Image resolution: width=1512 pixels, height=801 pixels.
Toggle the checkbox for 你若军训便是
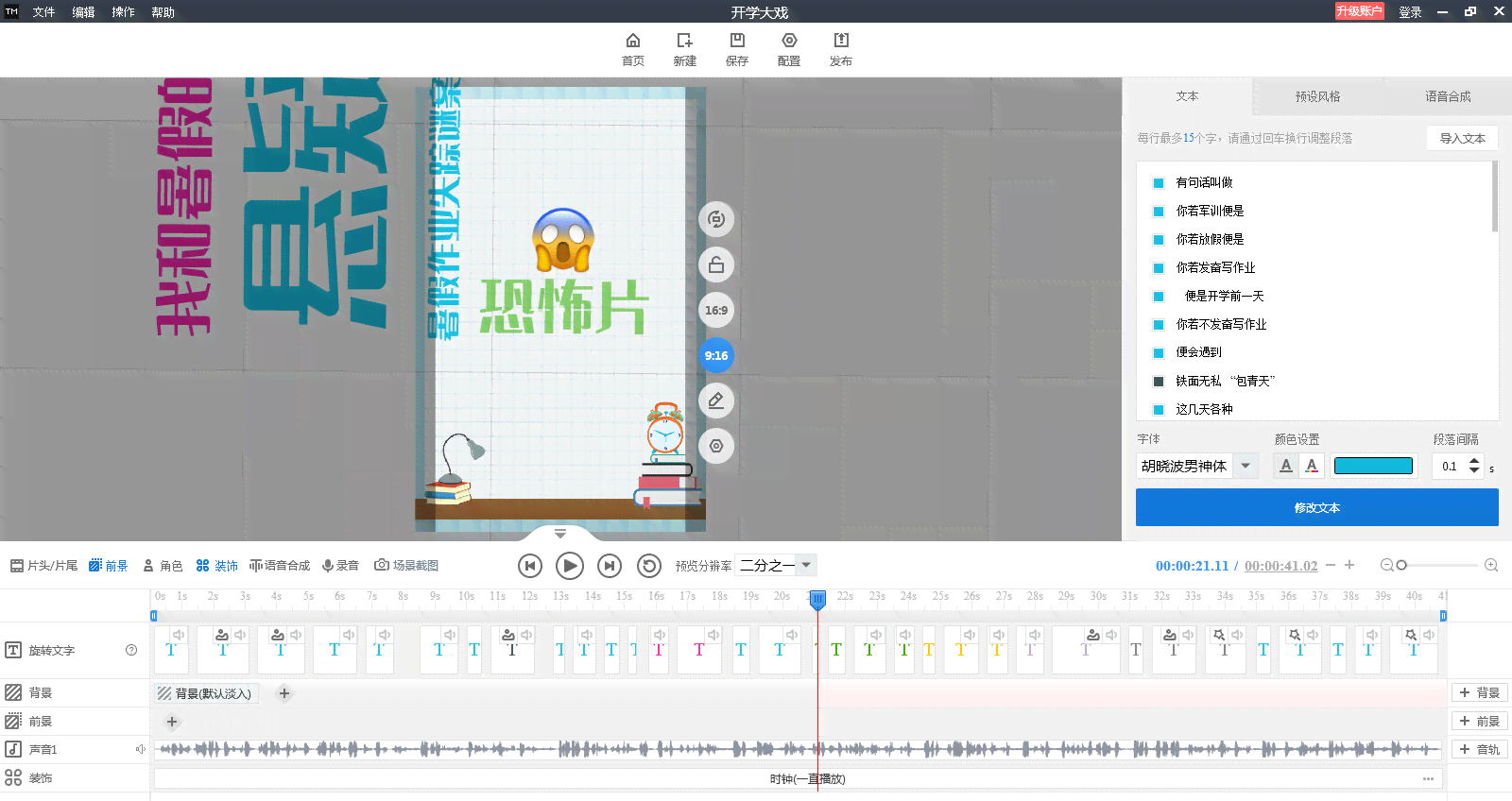click(x=1159, y=212)
